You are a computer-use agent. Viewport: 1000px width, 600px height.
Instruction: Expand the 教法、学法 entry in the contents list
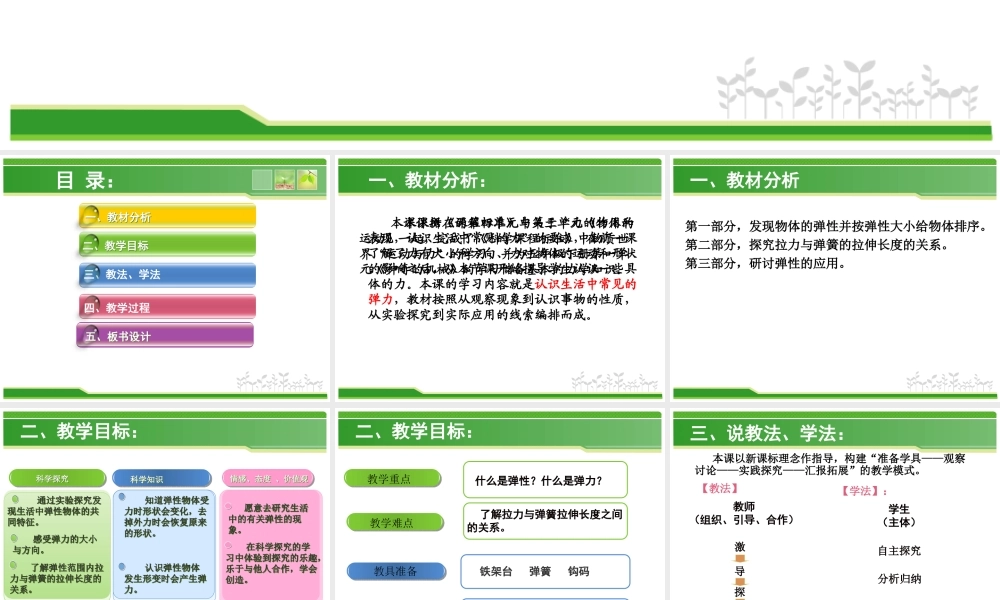165,275
